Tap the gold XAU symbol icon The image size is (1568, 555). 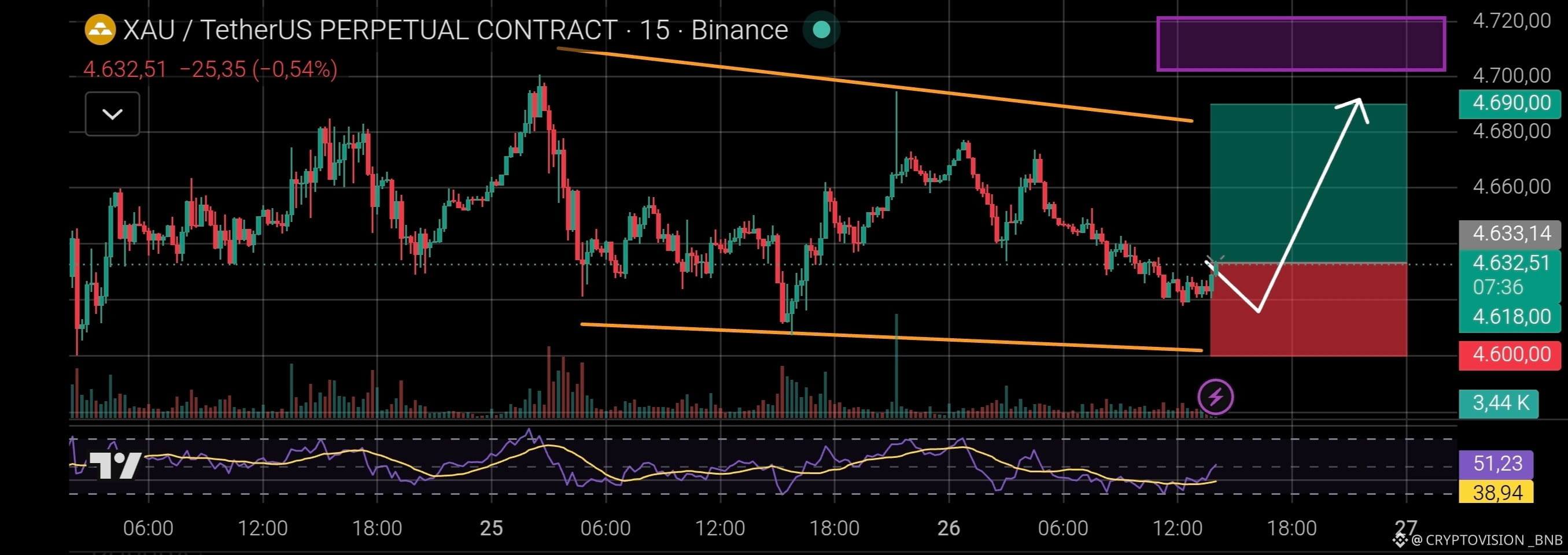click(100, 30)
